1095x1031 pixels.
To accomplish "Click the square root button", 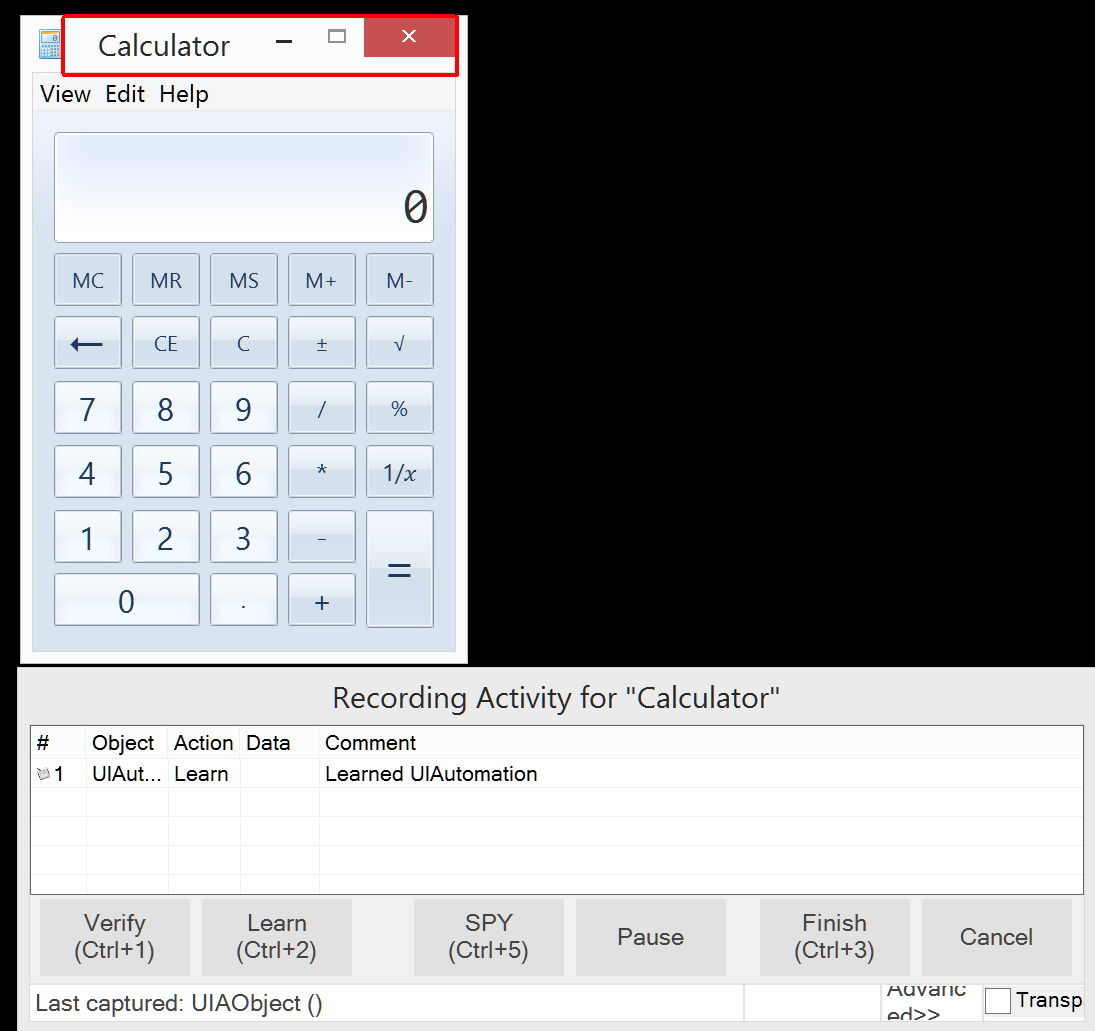I will coord(399,343).
